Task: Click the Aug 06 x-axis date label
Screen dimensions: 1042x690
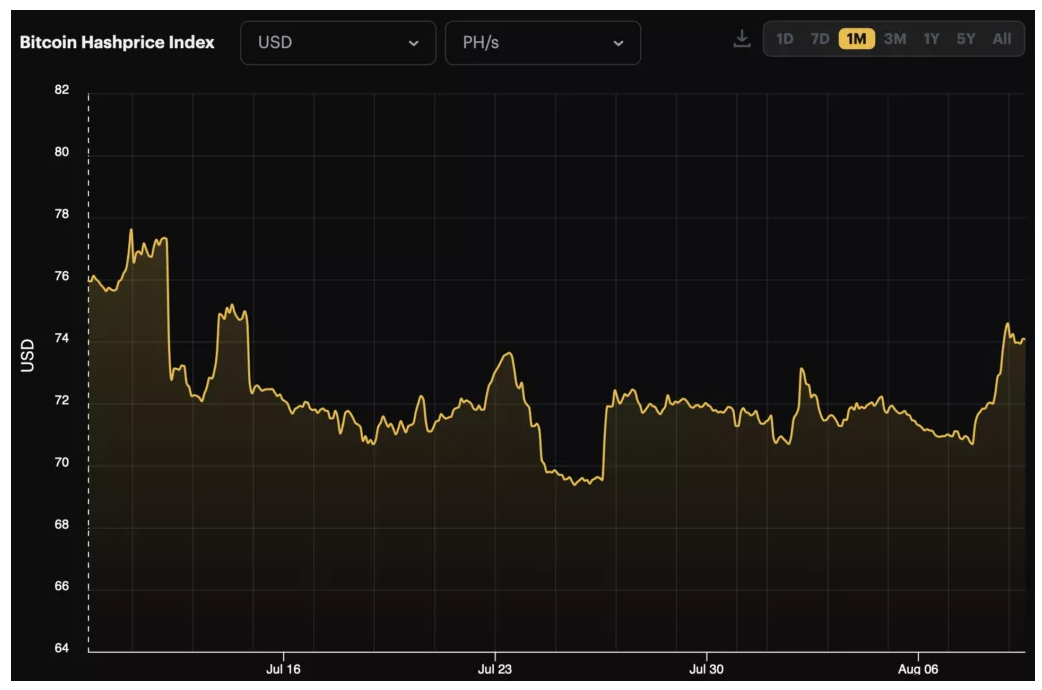Action: click(917, 669)
